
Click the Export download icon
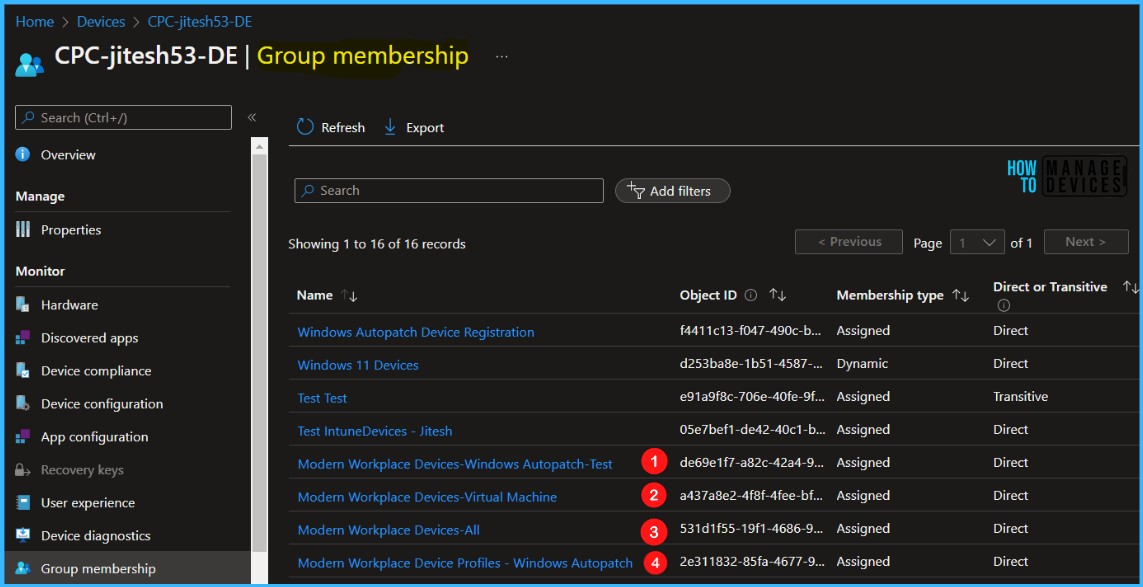[390, 127]
